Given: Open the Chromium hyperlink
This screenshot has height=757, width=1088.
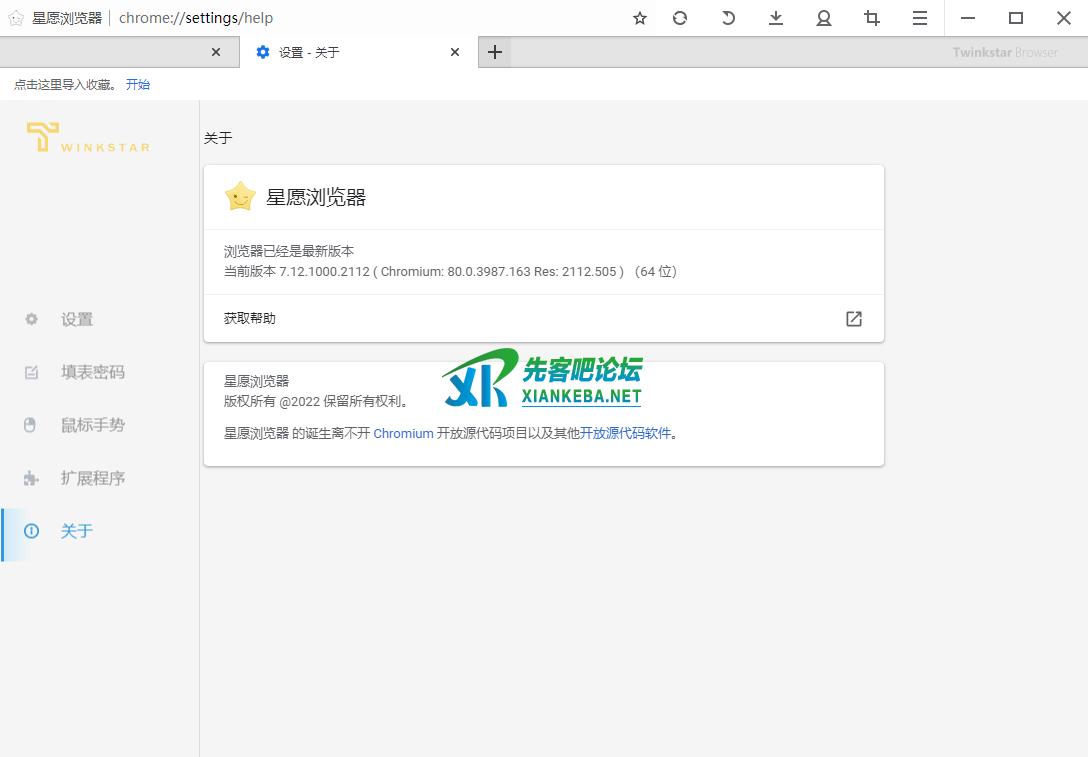Looking at the screenshot, I should (403, 434).
